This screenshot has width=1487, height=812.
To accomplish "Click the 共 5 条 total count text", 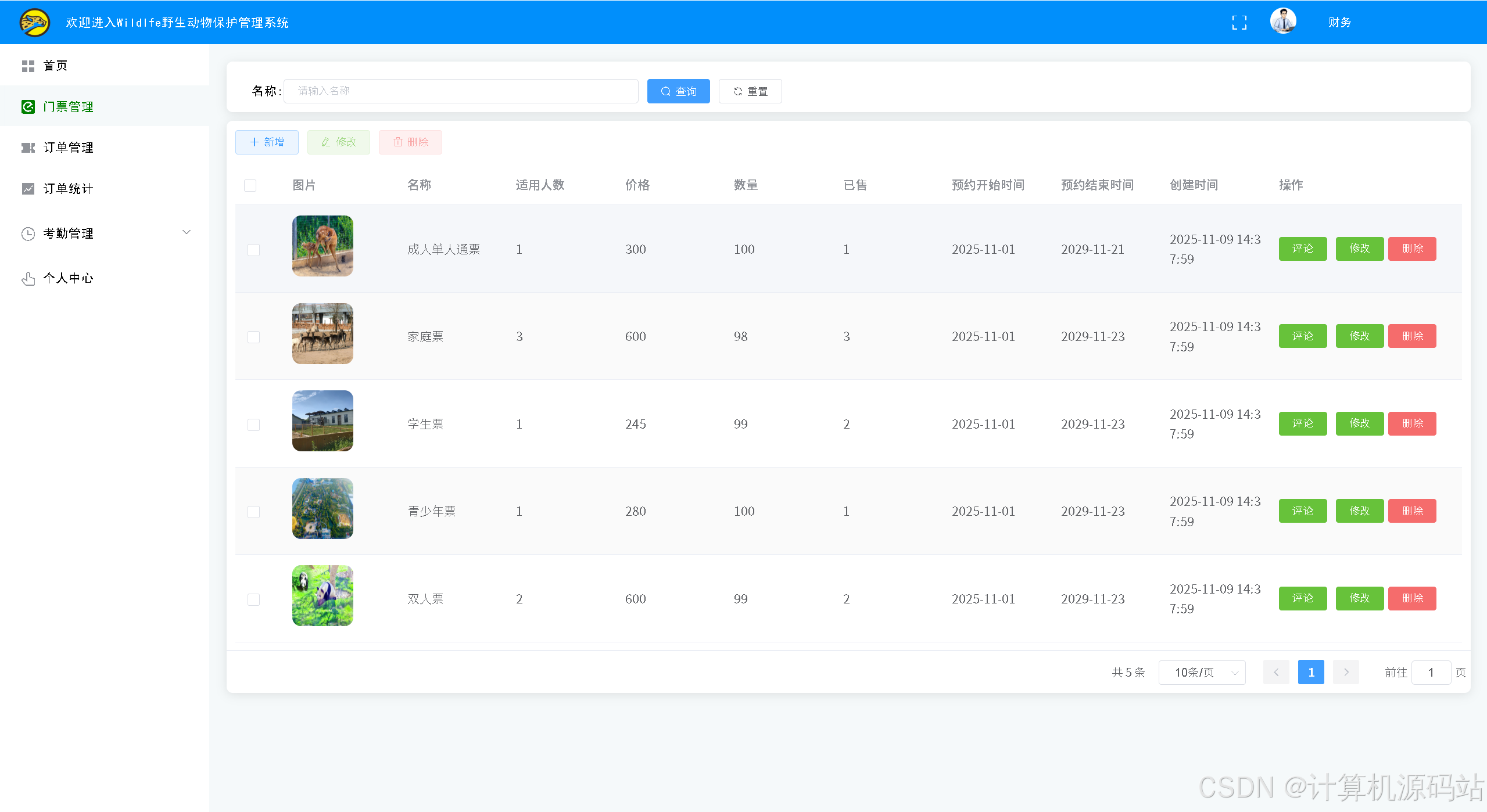I will (1128, 673).
